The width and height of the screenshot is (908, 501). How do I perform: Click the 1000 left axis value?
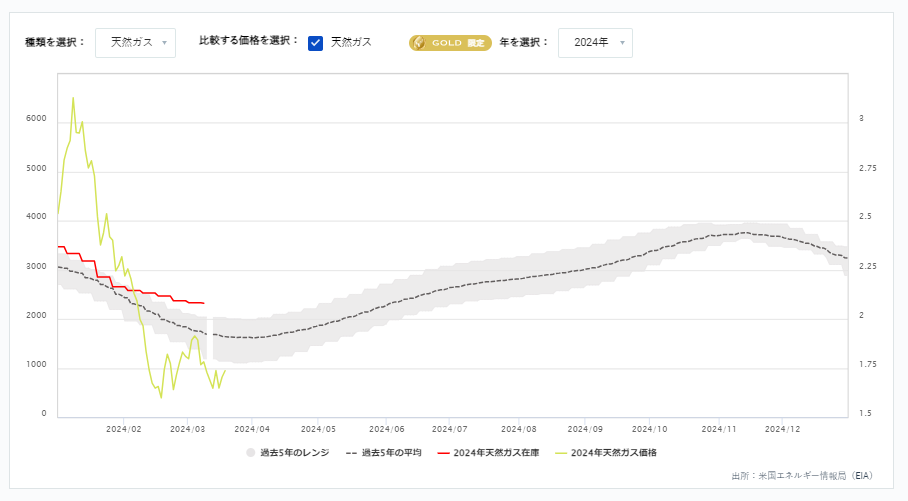pyautogui.click(x=36, y=364)
